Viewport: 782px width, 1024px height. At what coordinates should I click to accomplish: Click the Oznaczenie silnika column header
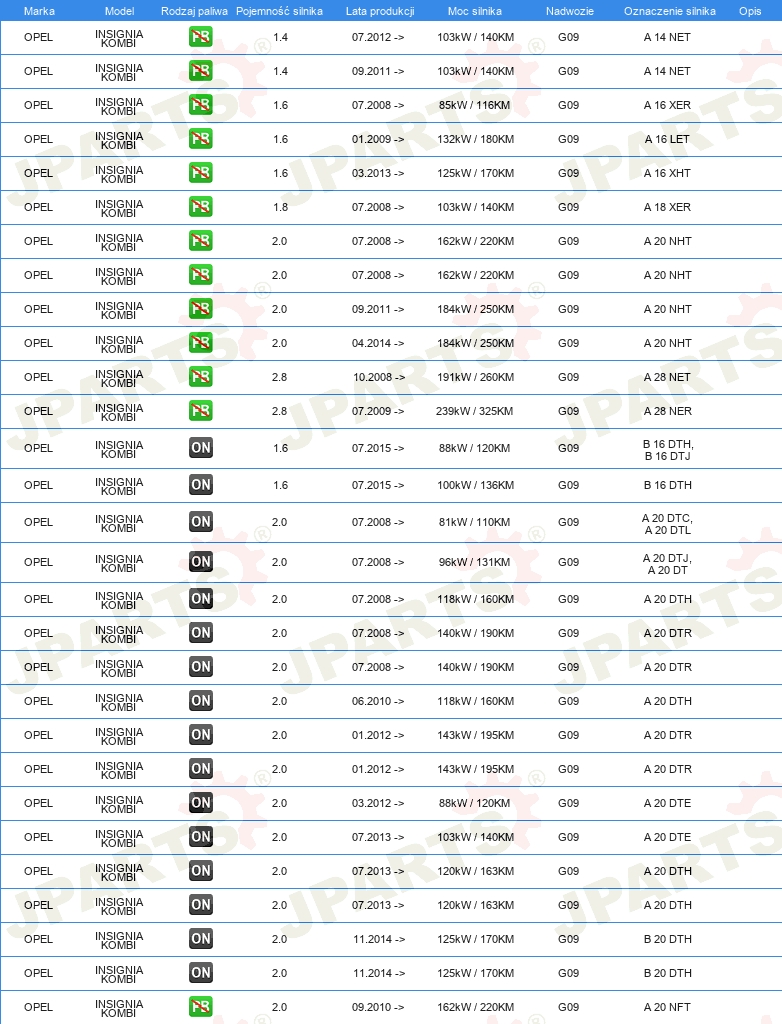[x=670, y=11]
